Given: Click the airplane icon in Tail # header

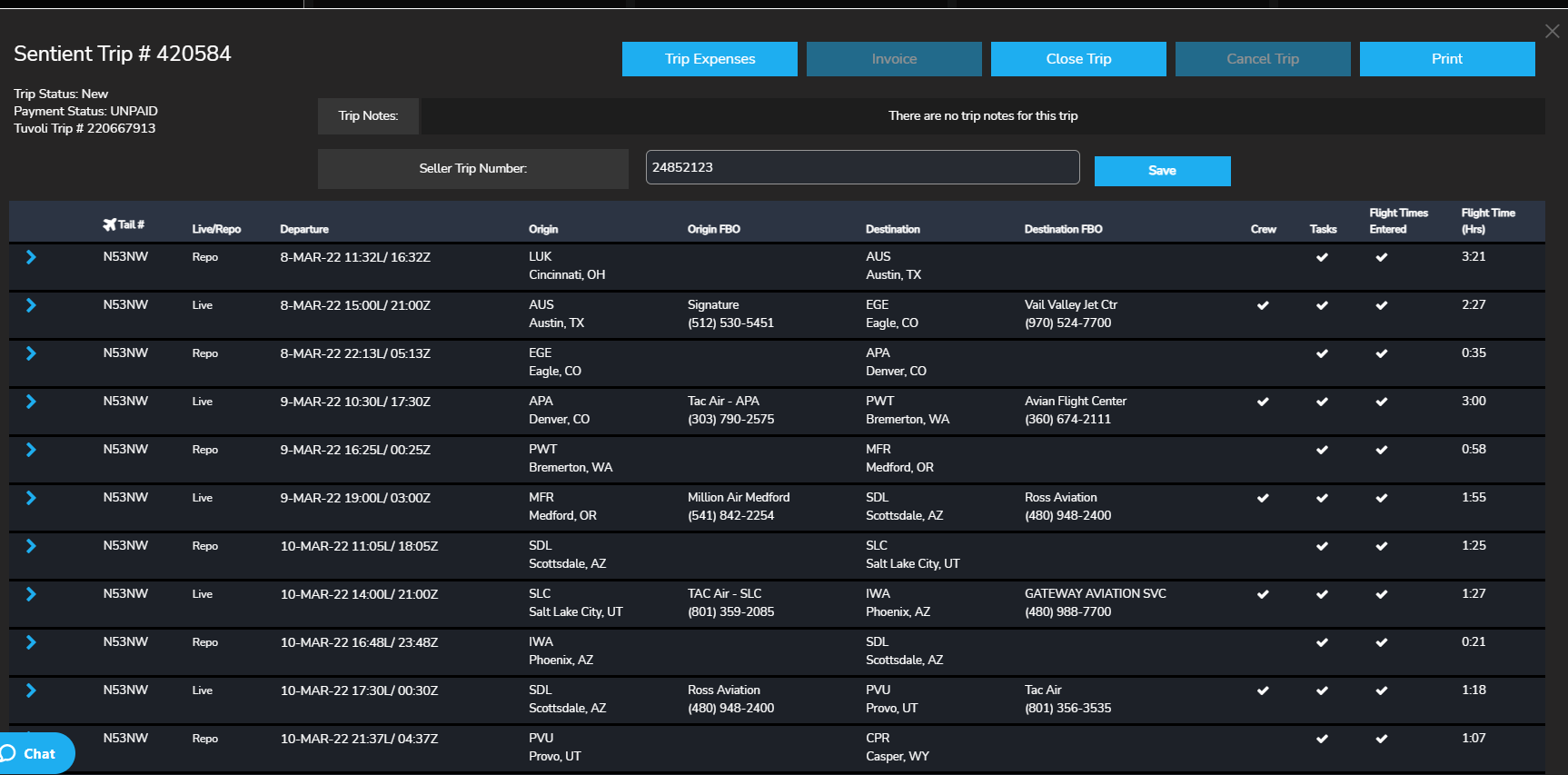Looking at the screenshot, I should click(110, 224).
